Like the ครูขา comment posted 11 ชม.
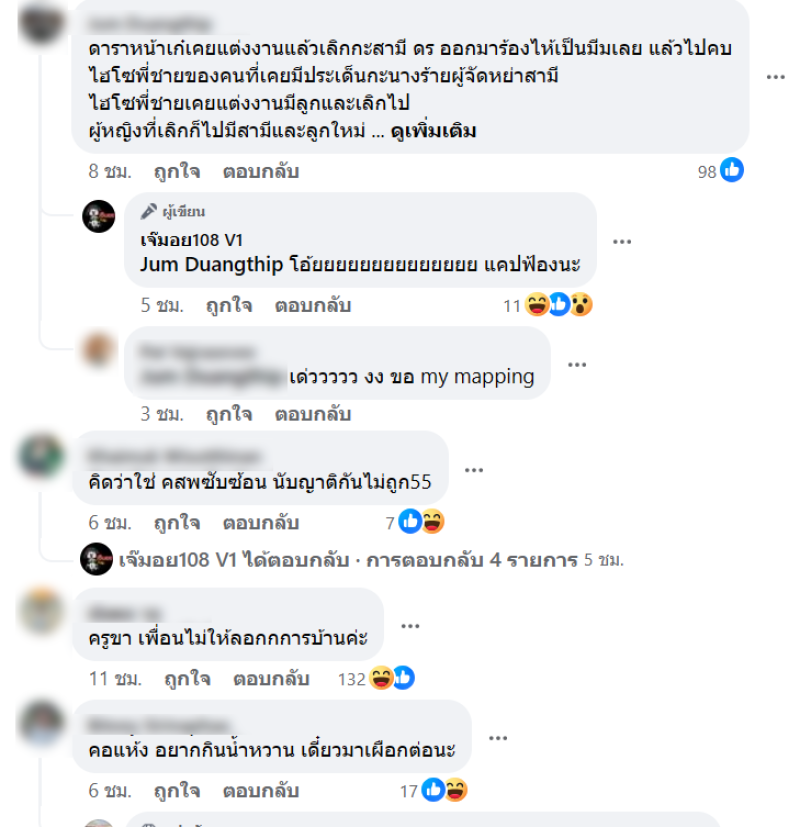Viewport: 800px width, 827px height. pos(187,679)
